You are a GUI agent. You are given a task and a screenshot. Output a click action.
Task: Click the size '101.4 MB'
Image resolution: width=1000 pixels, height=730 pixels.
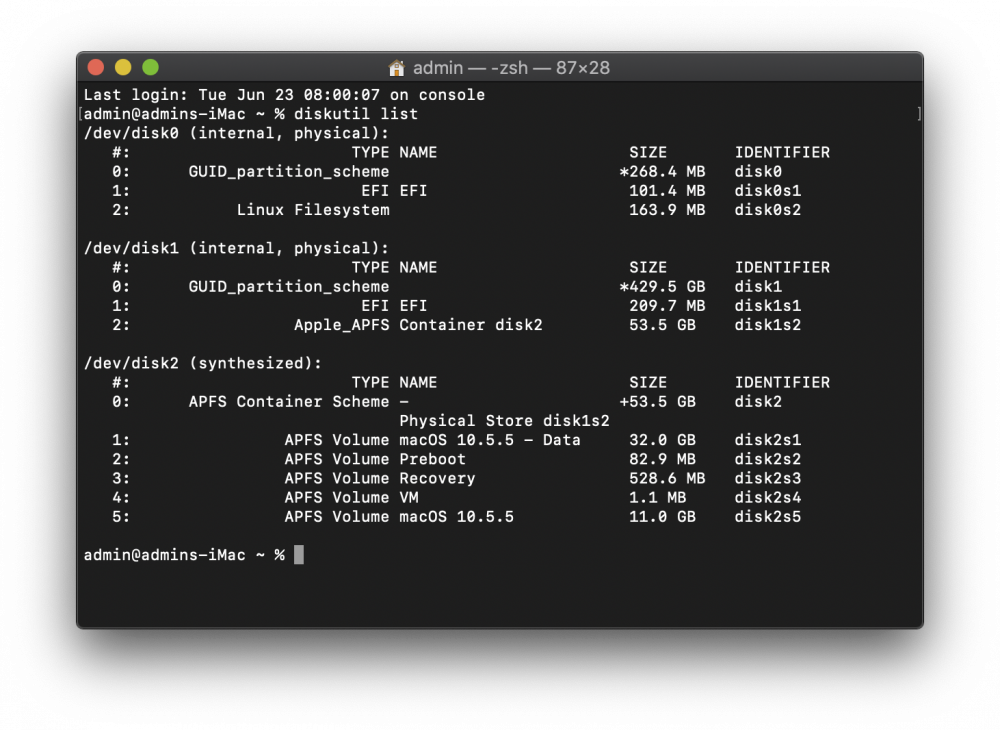tap(667, 191)
